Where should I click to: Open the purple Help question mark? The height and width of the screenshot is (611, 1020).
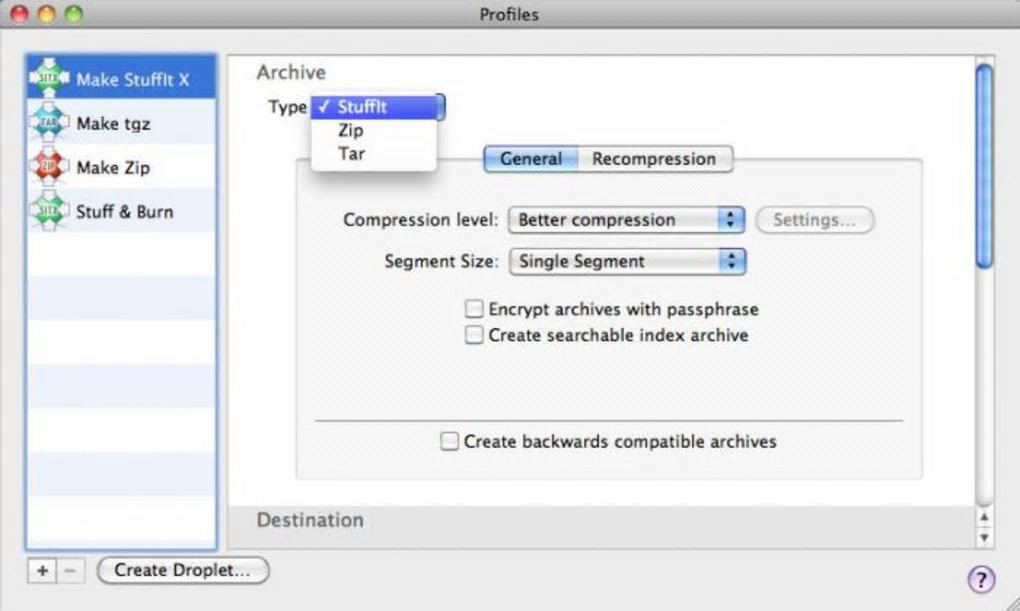(x=982, y=578)
